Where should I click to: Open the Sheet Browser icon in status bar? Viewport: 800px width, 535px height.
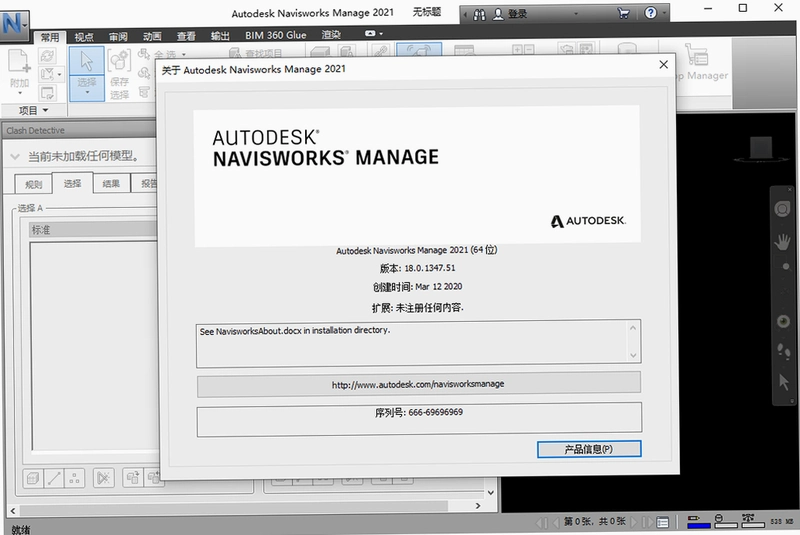coord(663,522)
